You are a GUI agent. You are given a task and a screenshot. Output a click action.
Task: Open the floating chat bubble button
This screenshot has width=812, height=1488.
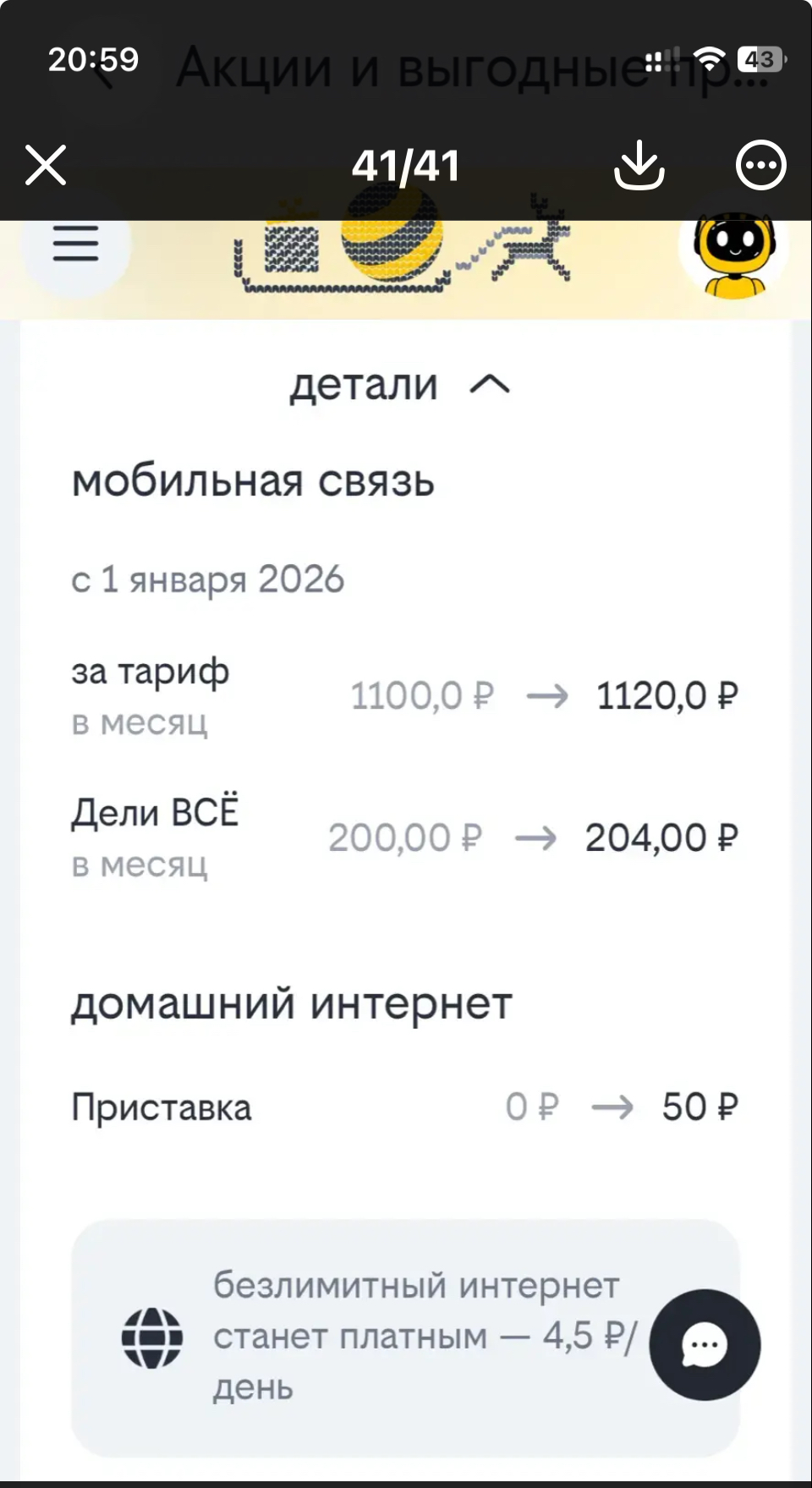point(705,1344)
